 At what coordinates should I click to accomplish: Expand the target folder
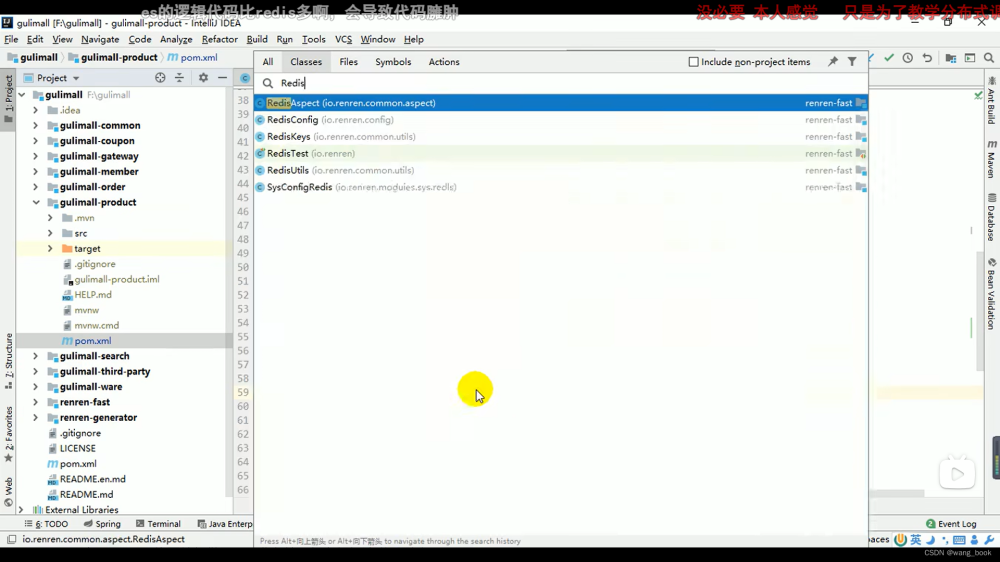(50, 249)
